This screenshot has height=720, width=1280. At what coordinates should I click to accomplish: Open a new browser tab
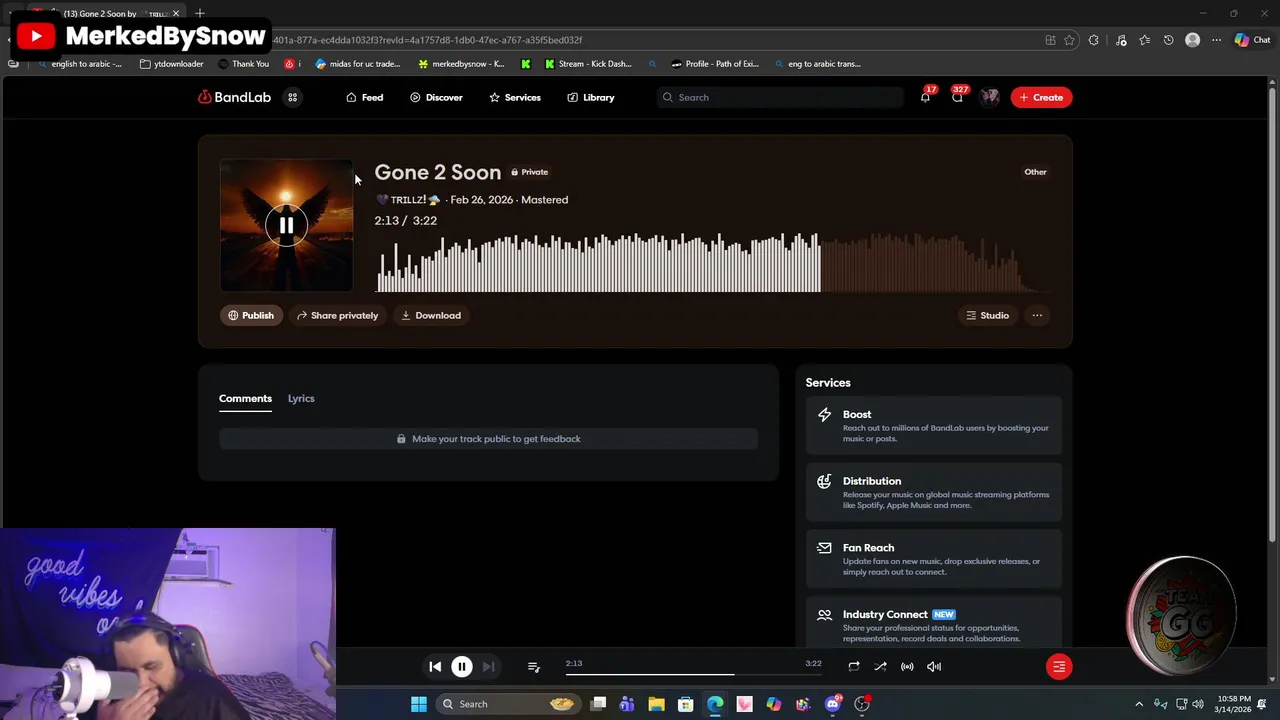pos(200,13)
